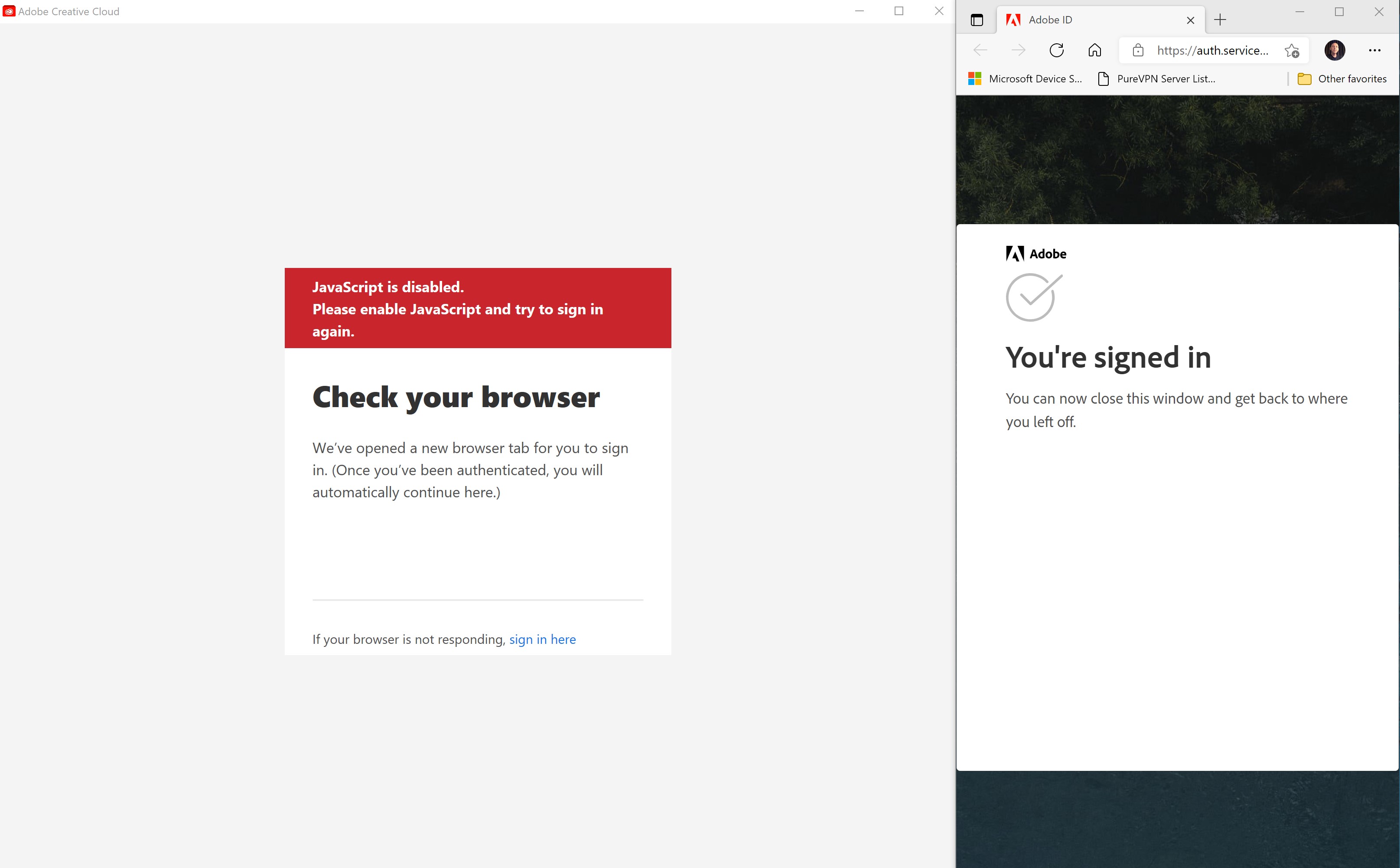The height and width of the screenshot is (868, 1400).
Task: Close the Adobe ID tab
Action: tap(1190, 20)
